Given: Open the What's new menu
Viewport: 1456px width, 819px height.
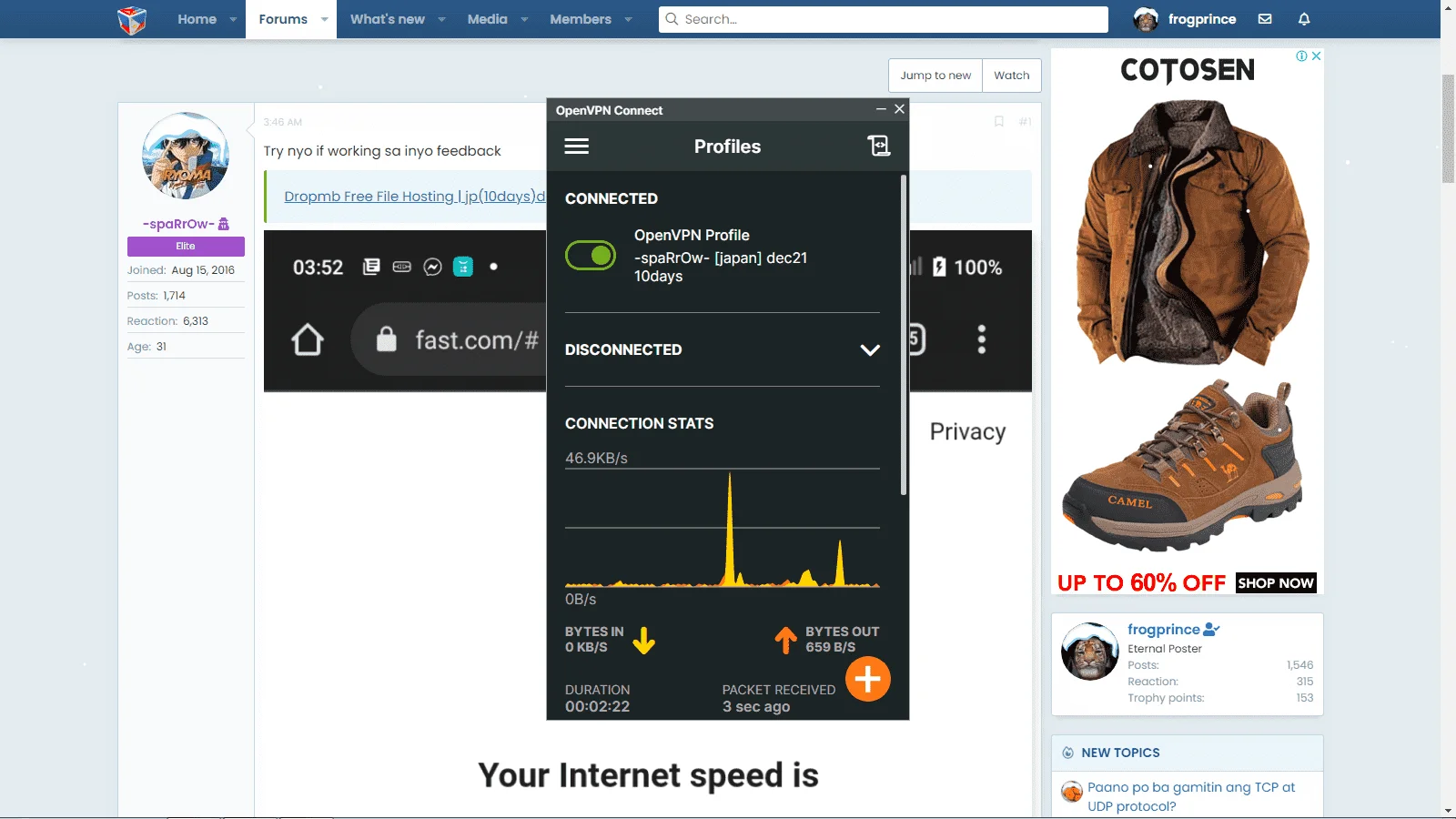Looking at the screenshot, I should tap(388, 19).
